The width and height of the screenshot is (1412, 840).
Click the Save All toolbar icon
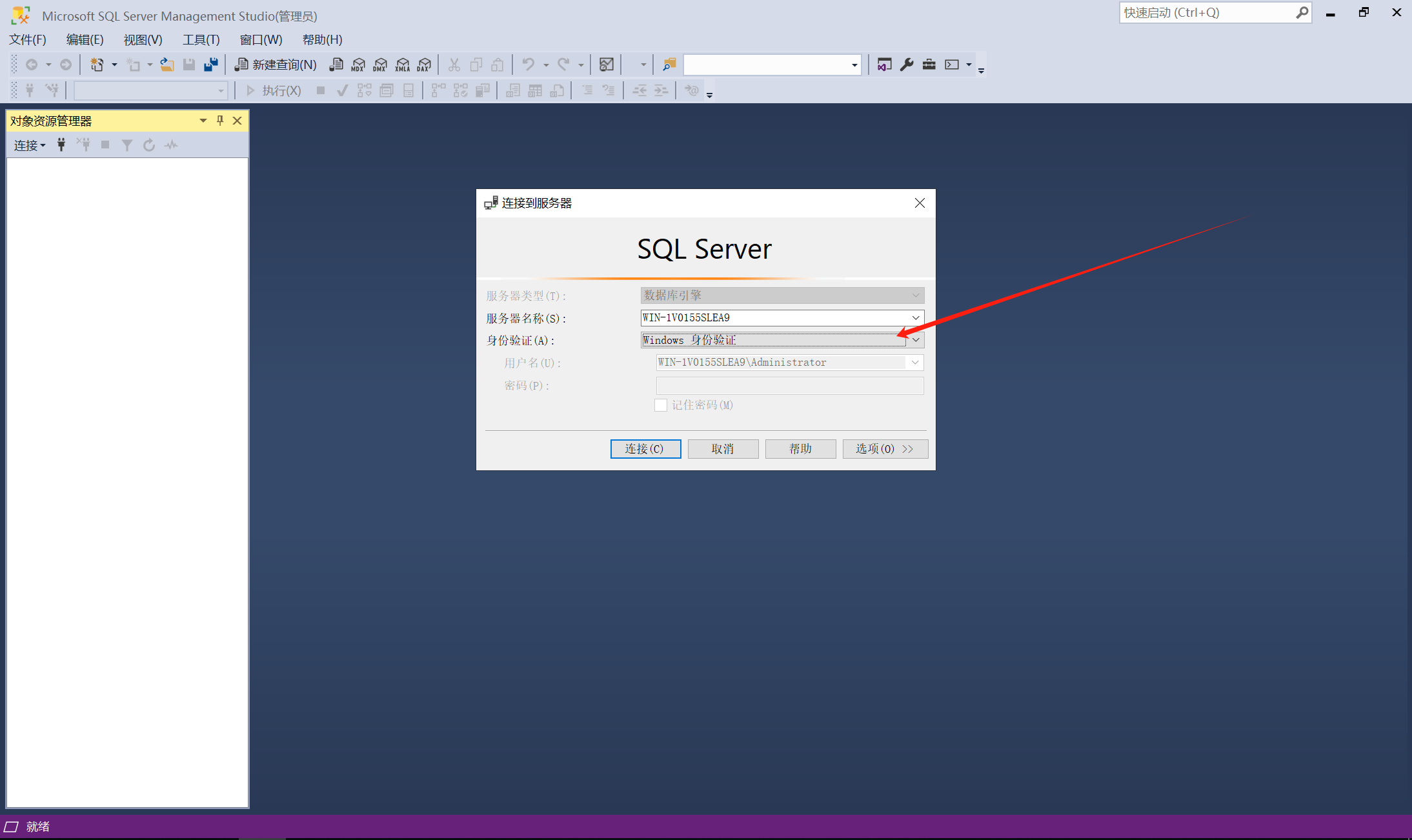point(210,65)
